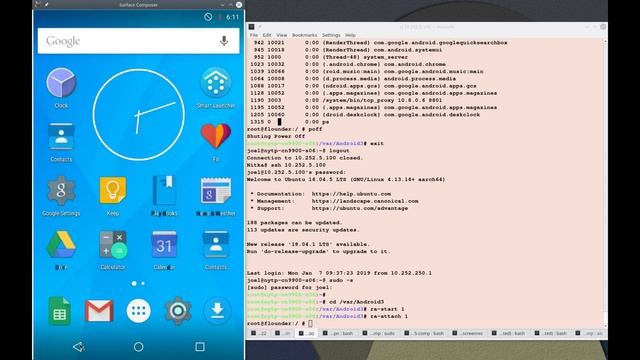Viewport: 640px width, 360px height.
Task: Tap the Android home circle button
Action: (138, 347)
